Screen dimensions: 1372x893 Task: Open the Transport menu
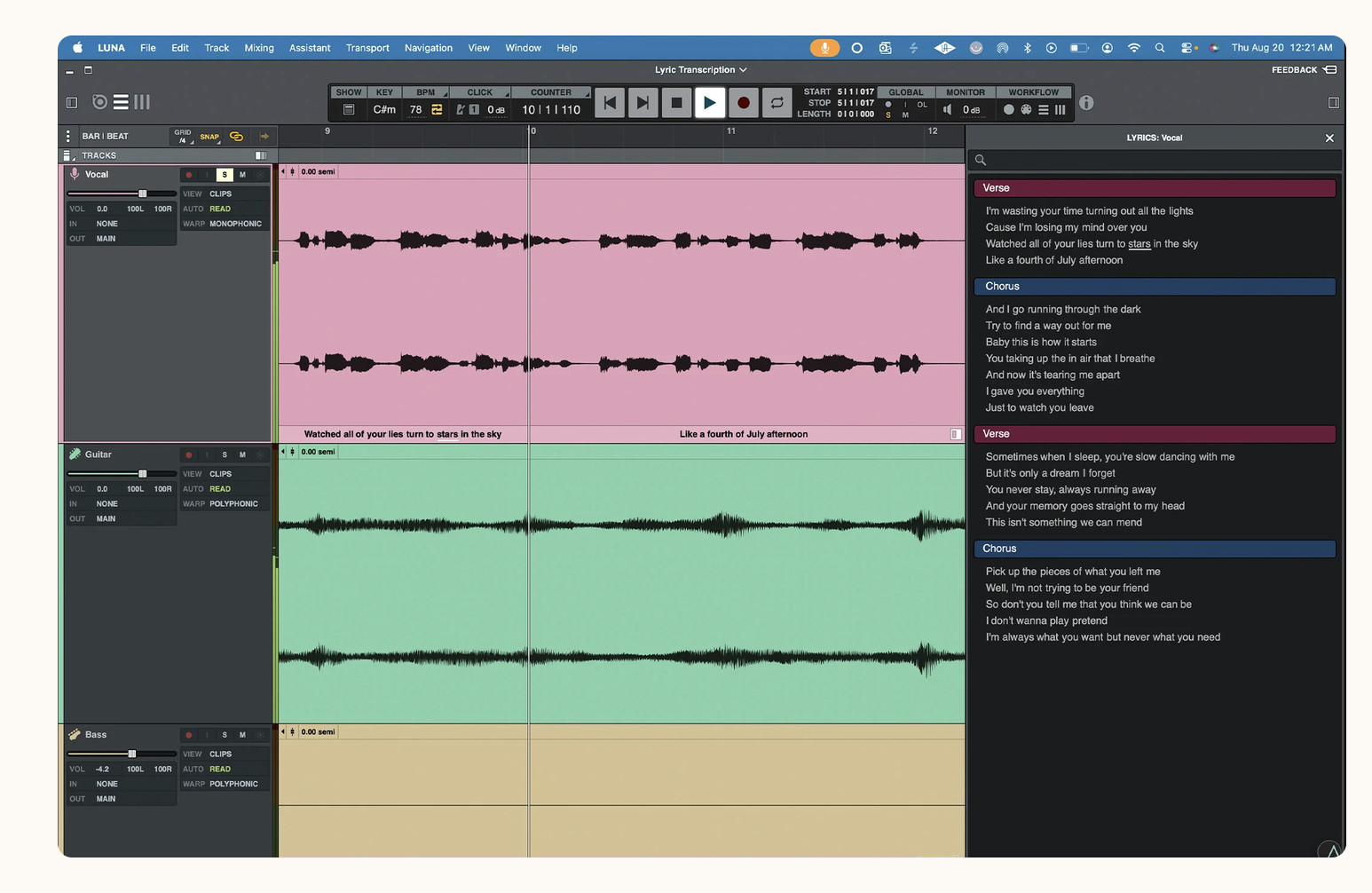(x=367, y=48)
